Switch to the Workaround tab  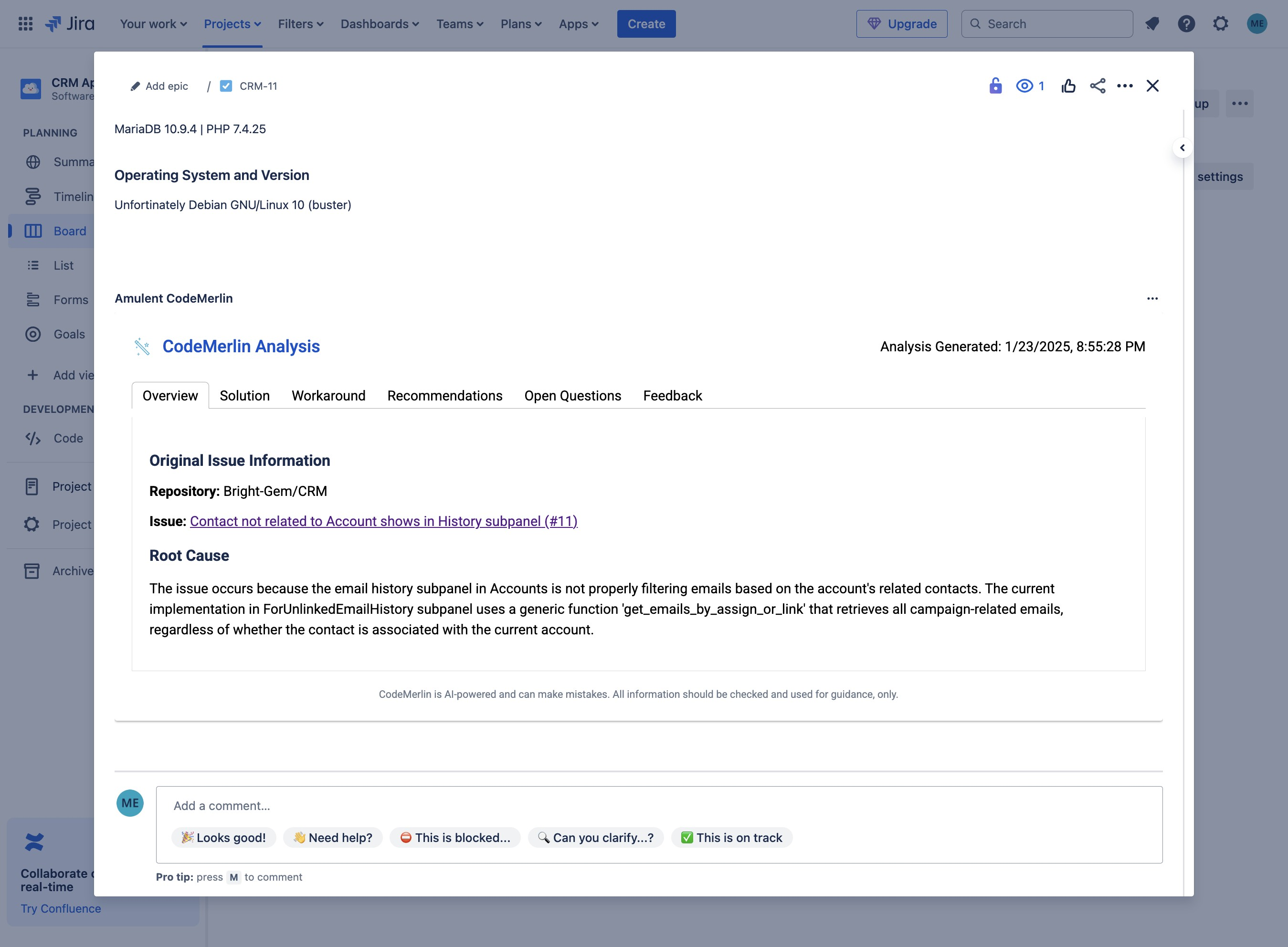click(328, 396)
